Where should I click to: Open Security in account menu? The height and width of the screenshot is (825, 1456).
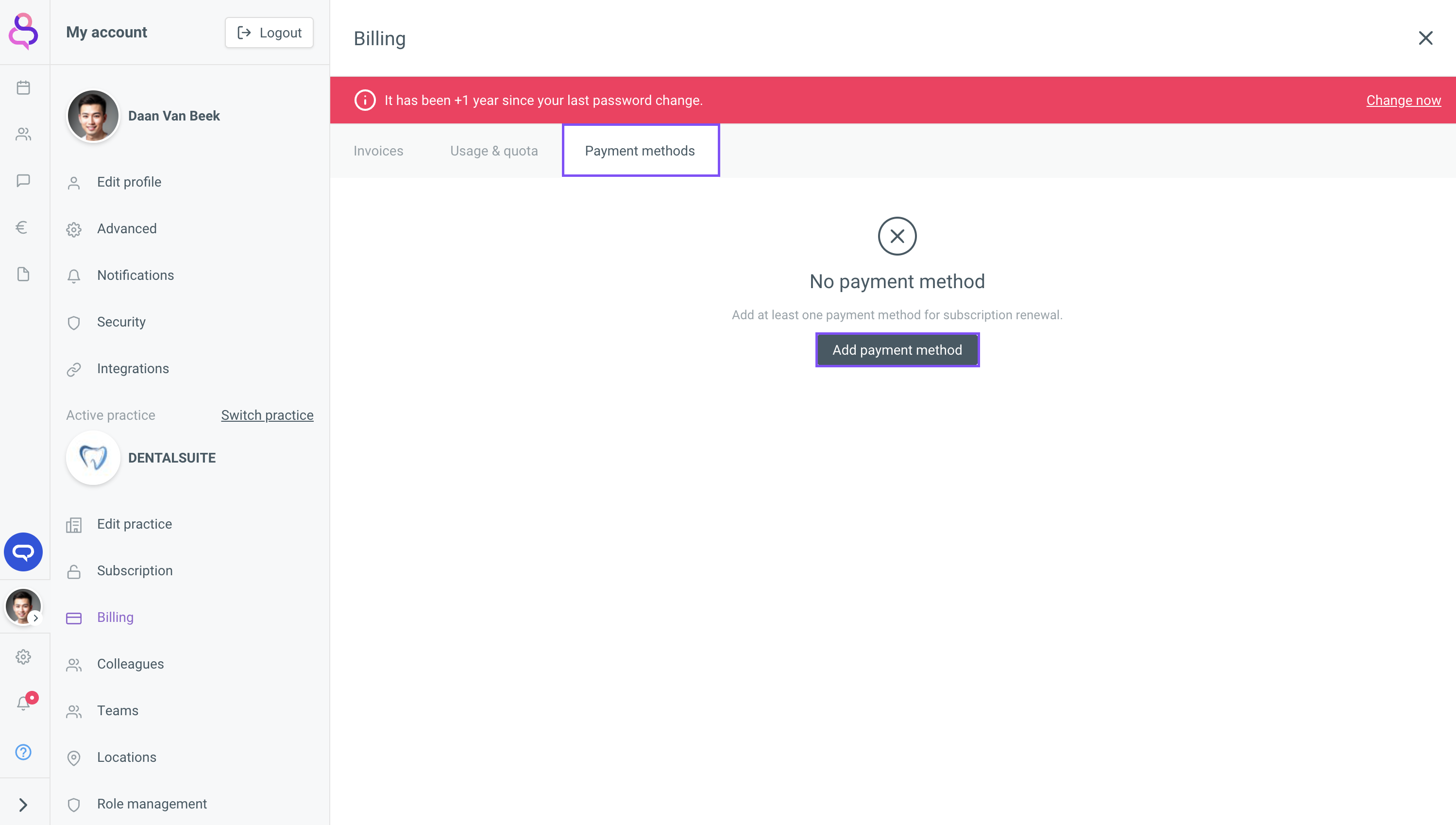pyautogui.click(x=121, y=322)
